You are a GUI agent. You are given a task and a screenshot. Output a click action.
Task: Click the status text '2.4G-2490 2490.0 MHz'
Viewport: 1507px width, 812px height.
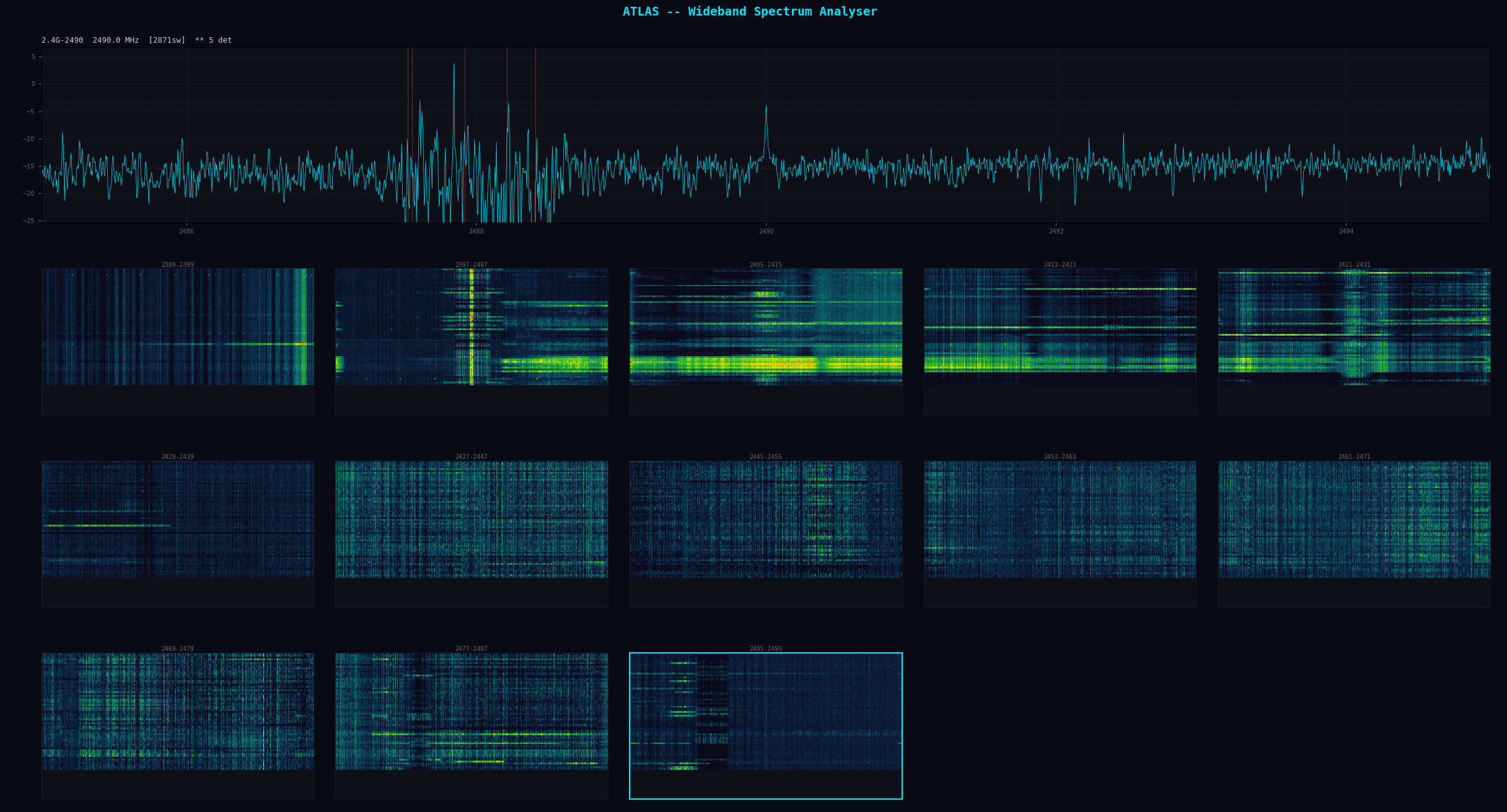click(90, 40)
